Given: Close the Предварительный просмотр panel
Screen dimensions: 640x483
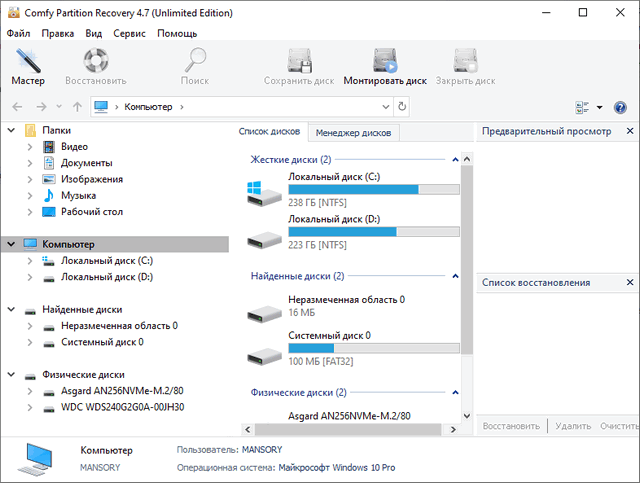Looking at the screenshot, I should (629, 131).
